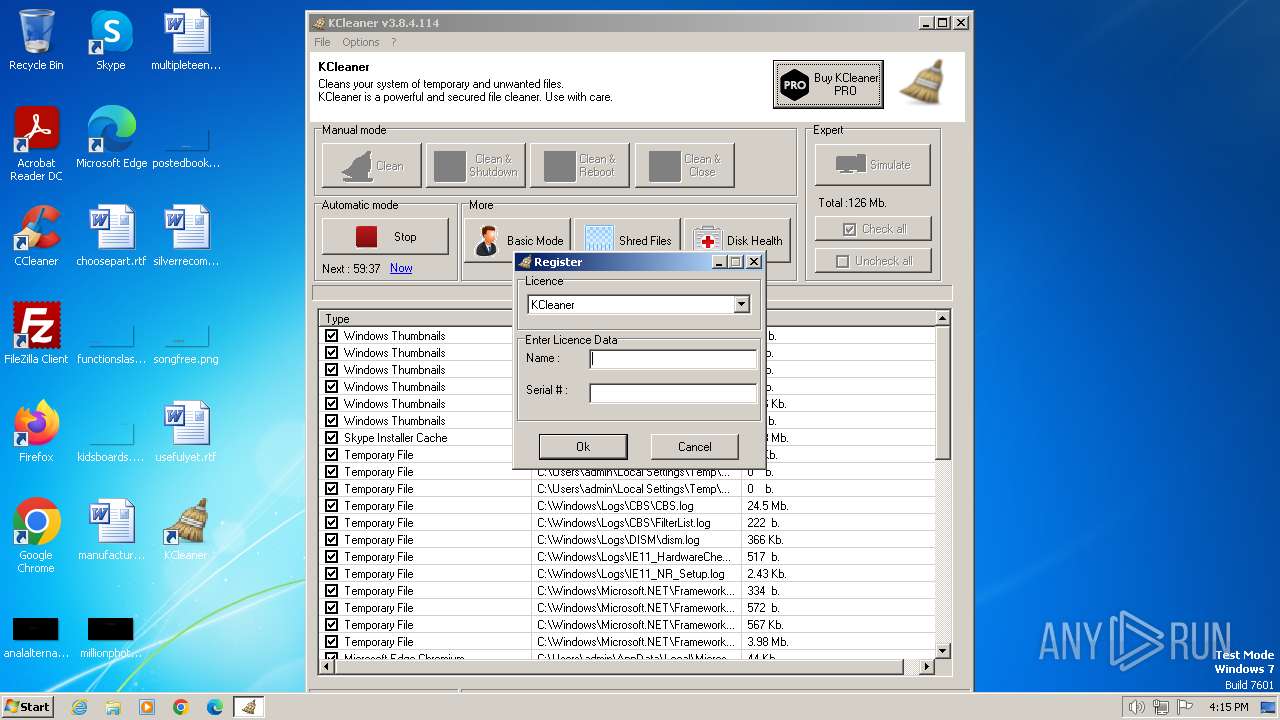Toggle checkbox for IE11_HardwareChe row
Image resolution: width=1280 pixels, height=720 pixels.
[331, 557]
